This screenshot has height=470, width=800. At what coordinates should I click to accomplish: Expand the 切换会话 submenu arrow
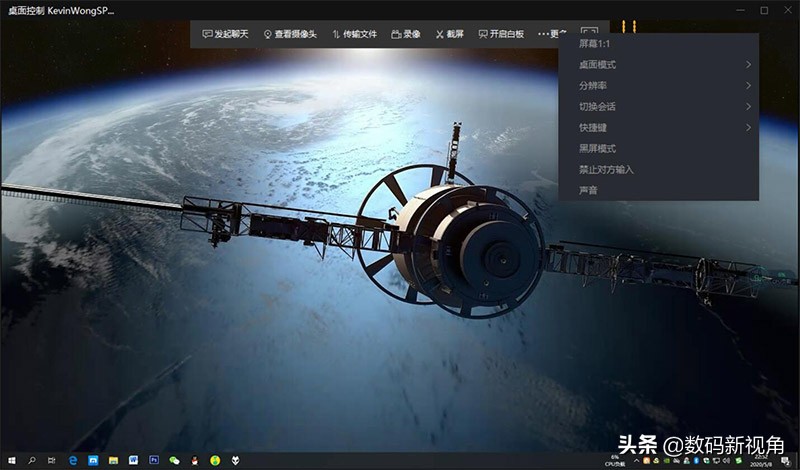point(748,107)
